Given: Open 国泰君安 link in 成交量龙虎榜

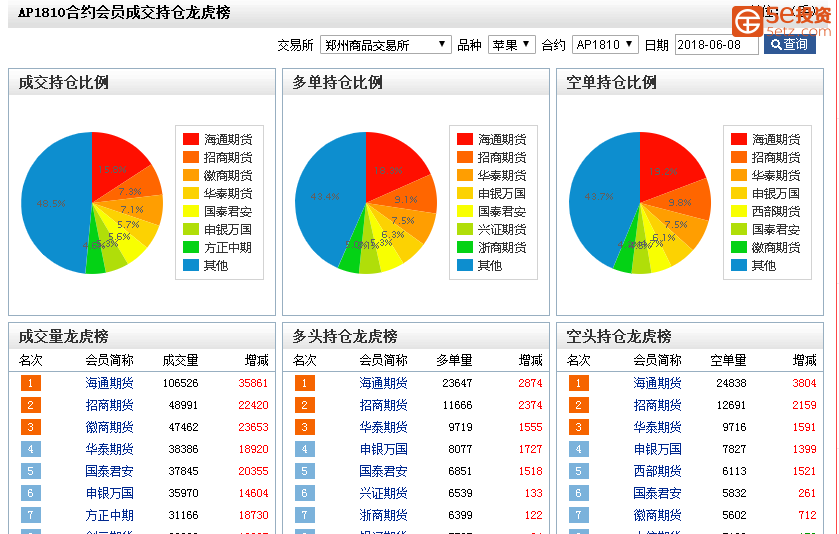Looking at the screenshot, I should coord(109,471).
